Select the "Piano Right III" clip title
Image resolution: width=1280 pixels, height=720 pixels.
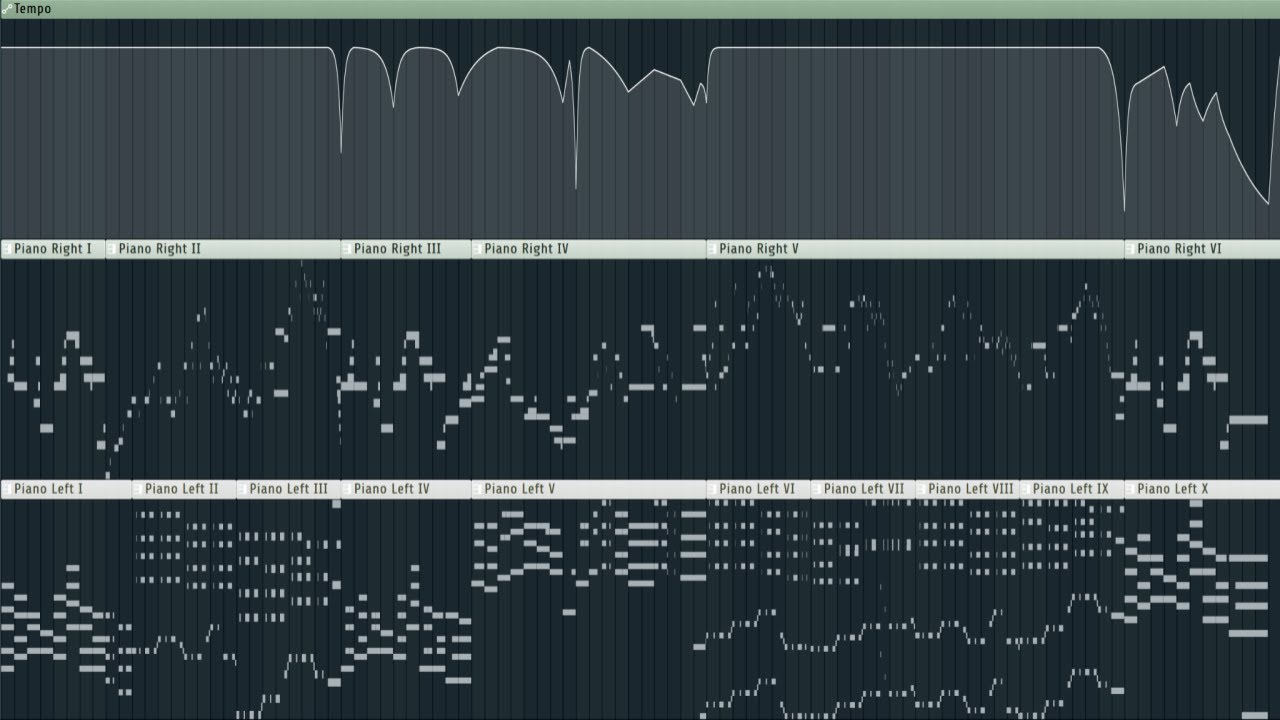[397, 249]
